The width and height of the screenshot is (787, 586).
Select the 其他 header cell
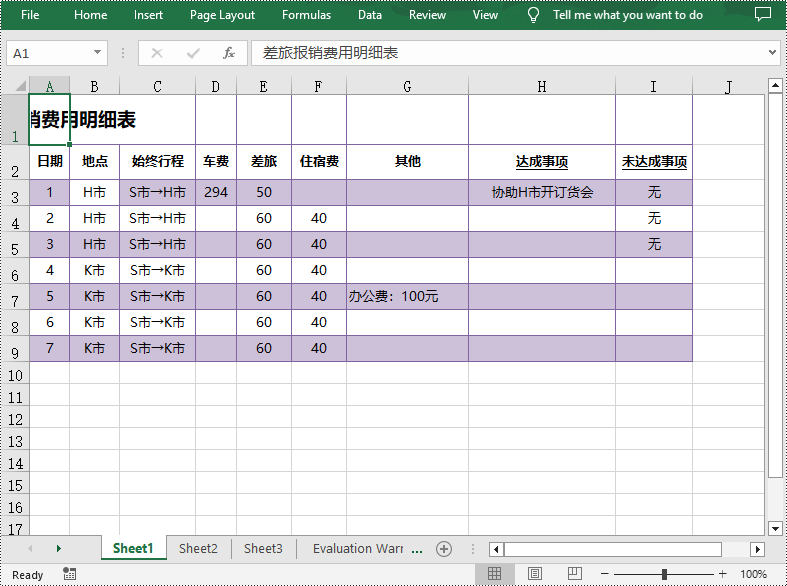407,162
